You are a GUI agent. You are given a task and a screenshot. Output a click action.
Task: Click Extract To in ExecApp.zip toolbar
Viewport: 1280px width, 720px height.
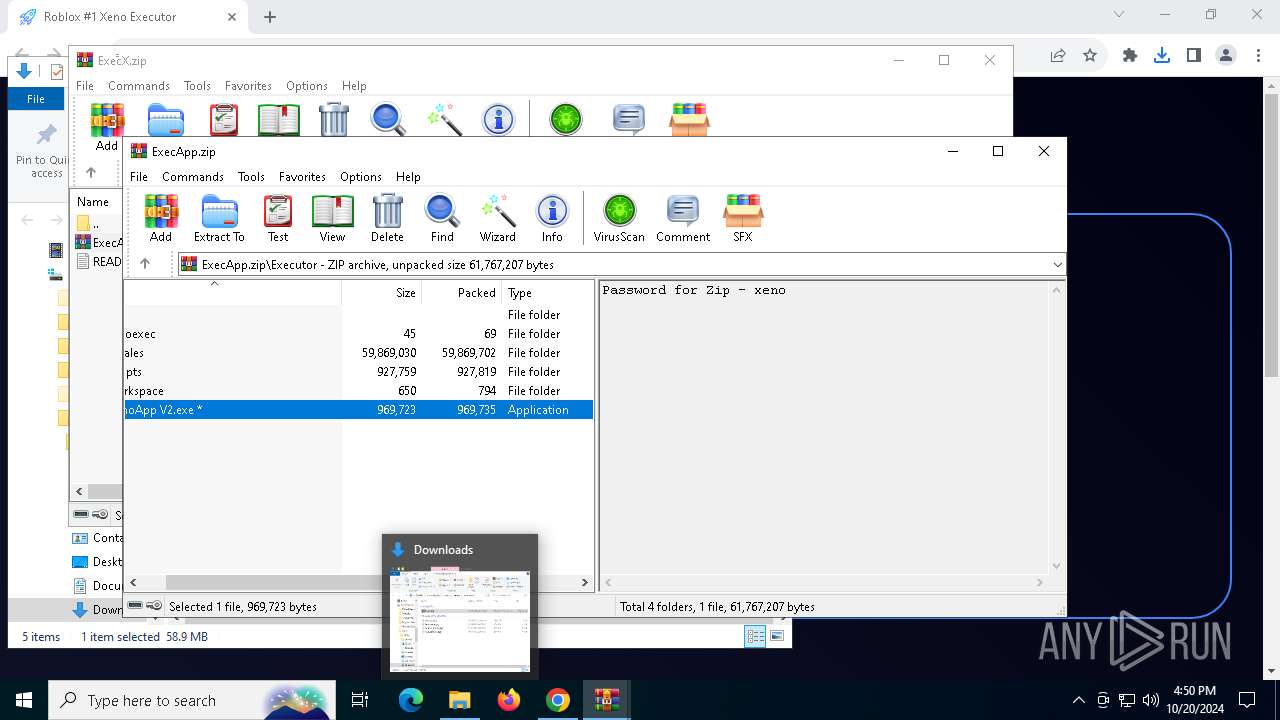[219, 218]
